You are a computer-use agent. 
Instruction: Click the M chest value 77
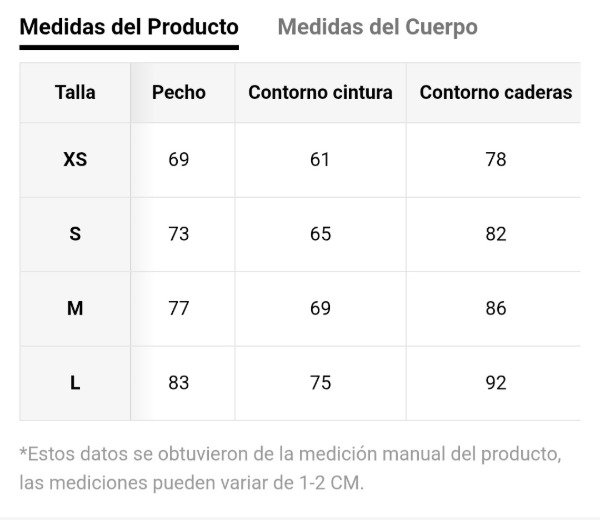tap(179, 308)
